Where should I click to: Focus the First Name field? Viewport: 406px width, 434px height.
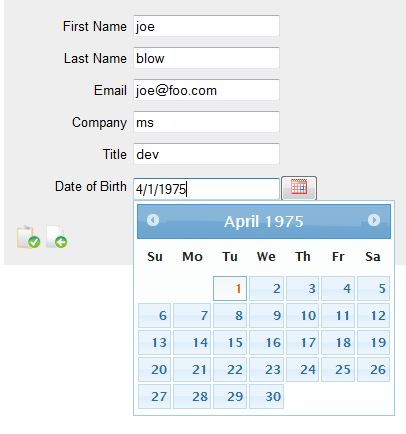pos(206,26)
